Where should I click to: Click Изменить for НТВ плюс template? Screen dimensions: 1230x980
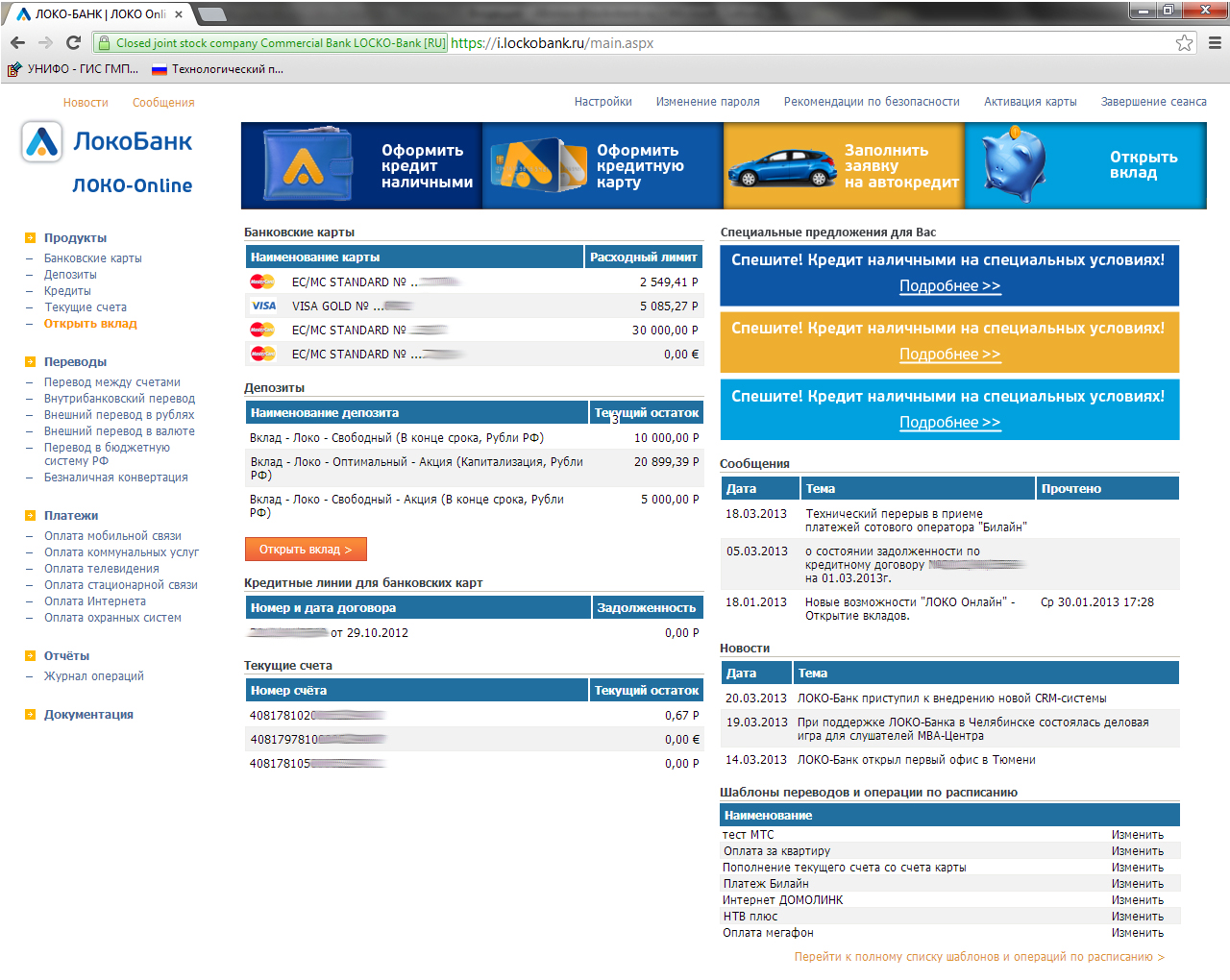(x=1138, y=917)
